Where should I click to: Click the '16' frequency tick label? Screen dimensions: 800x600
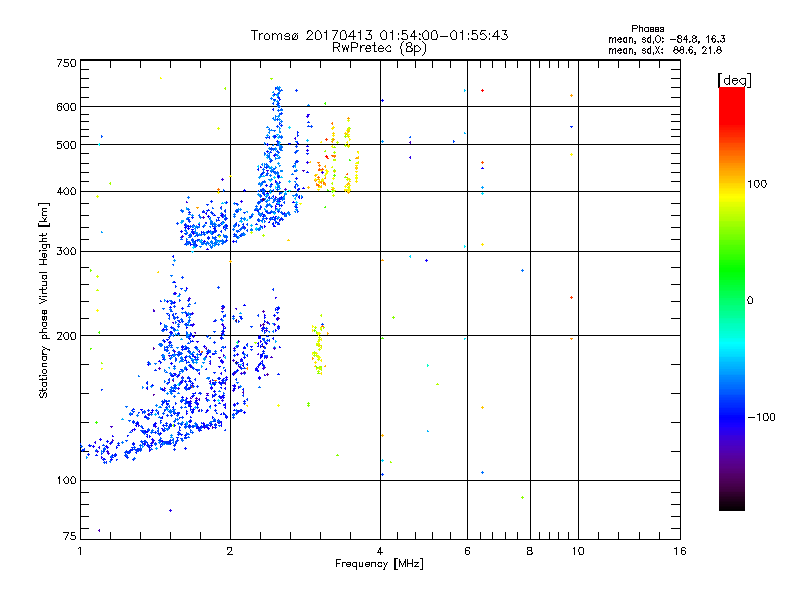pos(680,551)
